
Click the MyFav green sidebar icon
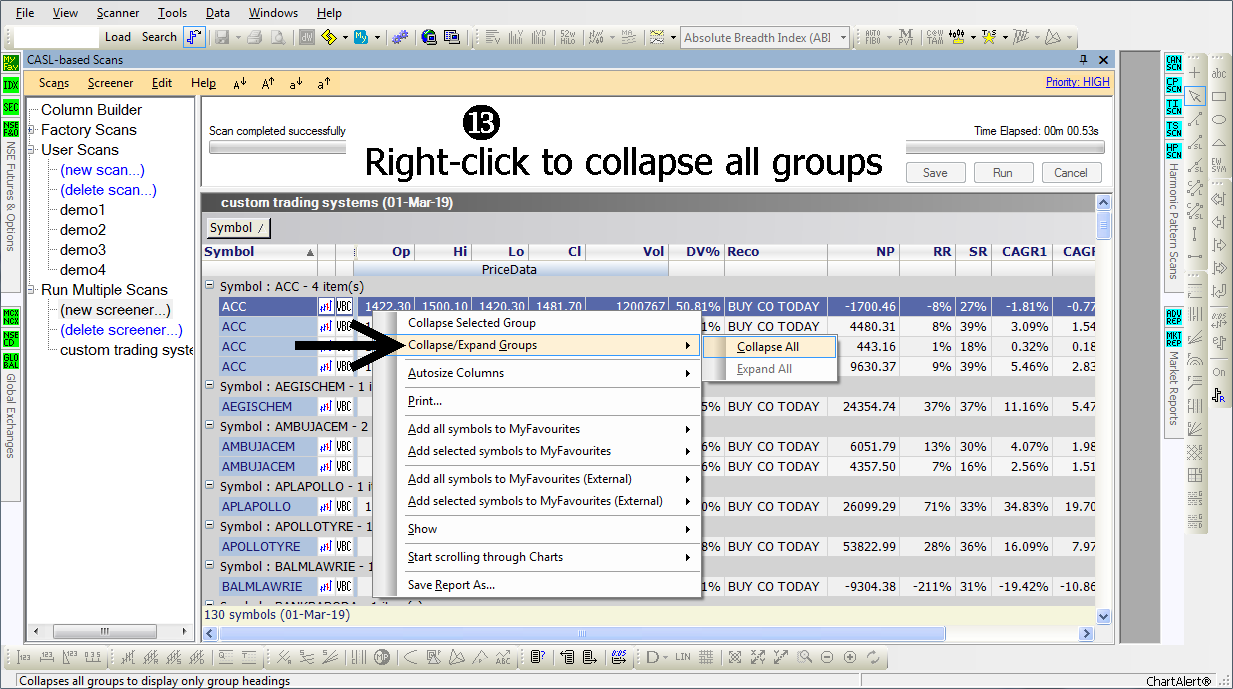[11, 63]
